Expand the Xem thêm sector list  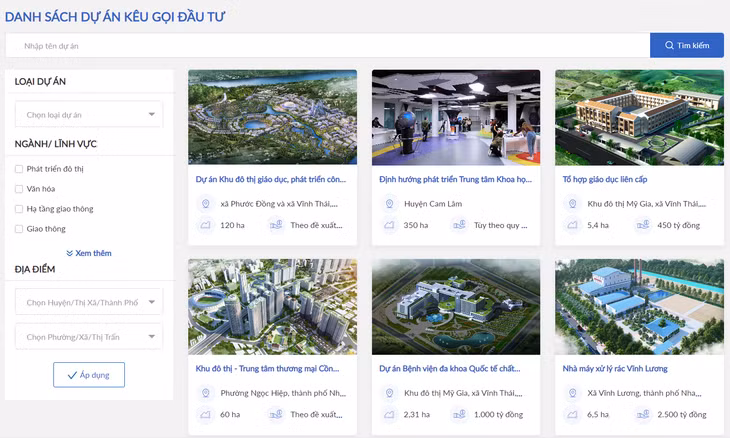point(89,253)
